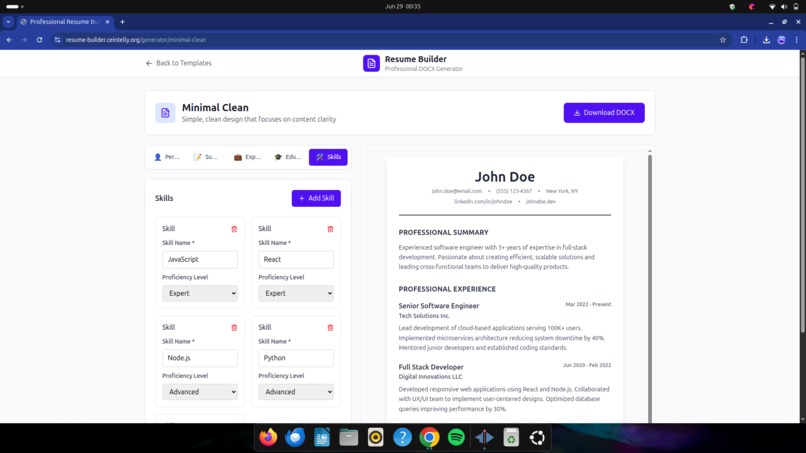Switch to the Personal tab
The height and width of the screenshot is (453, 806).
167,157
